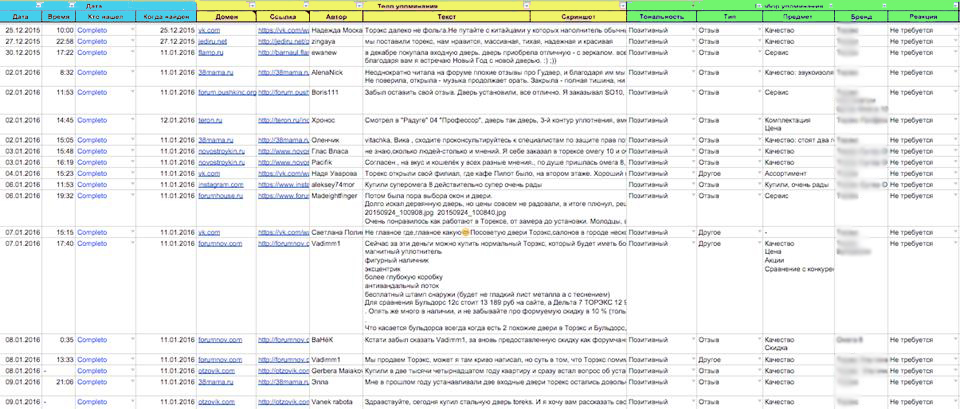This screenshot has height=409, width=960.
Task: Open the filter button above the Ссылка column
Action: point(306,6)
